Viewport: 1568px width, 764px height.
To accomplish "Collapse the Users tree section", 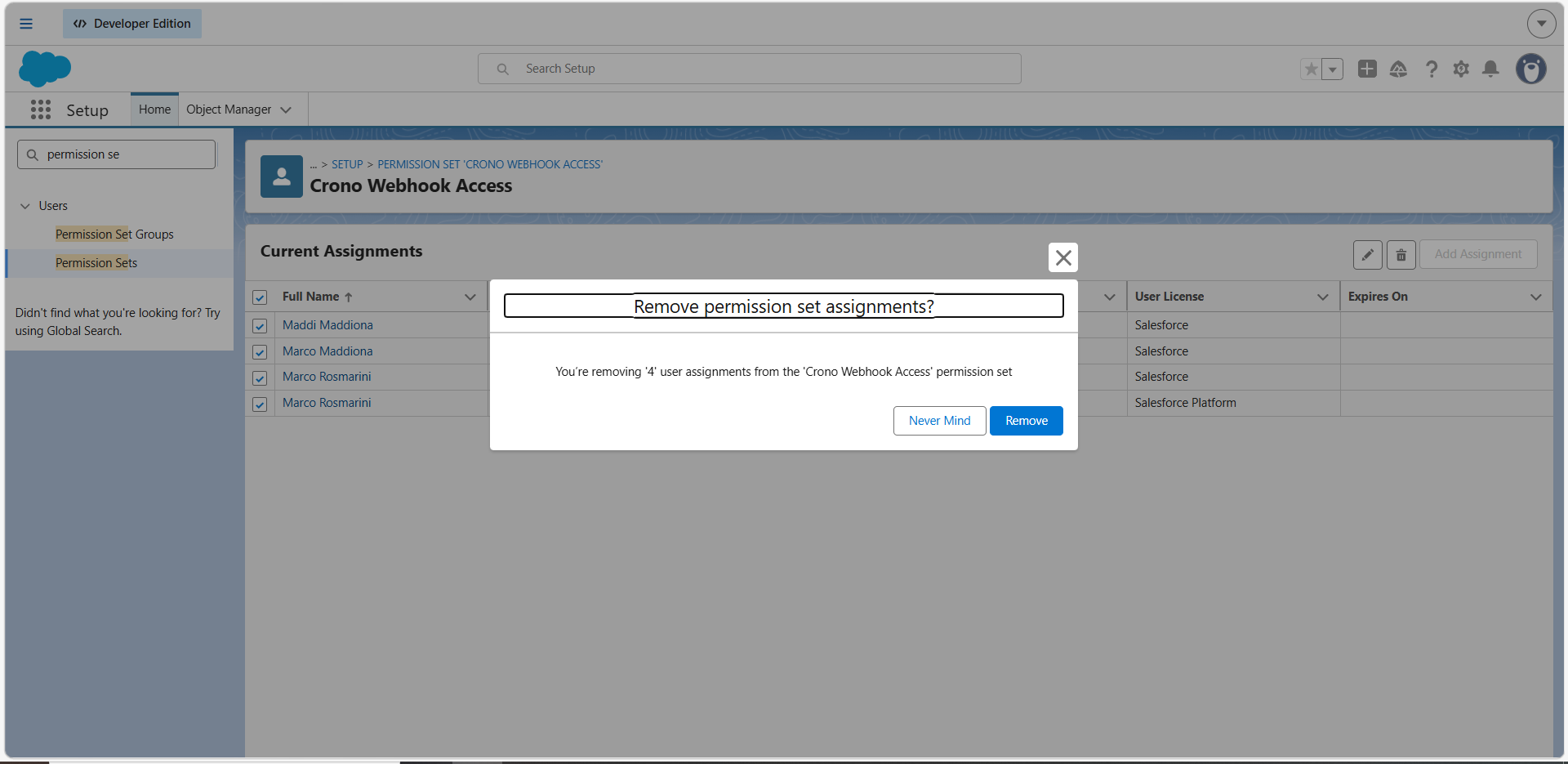I will 25,206.
